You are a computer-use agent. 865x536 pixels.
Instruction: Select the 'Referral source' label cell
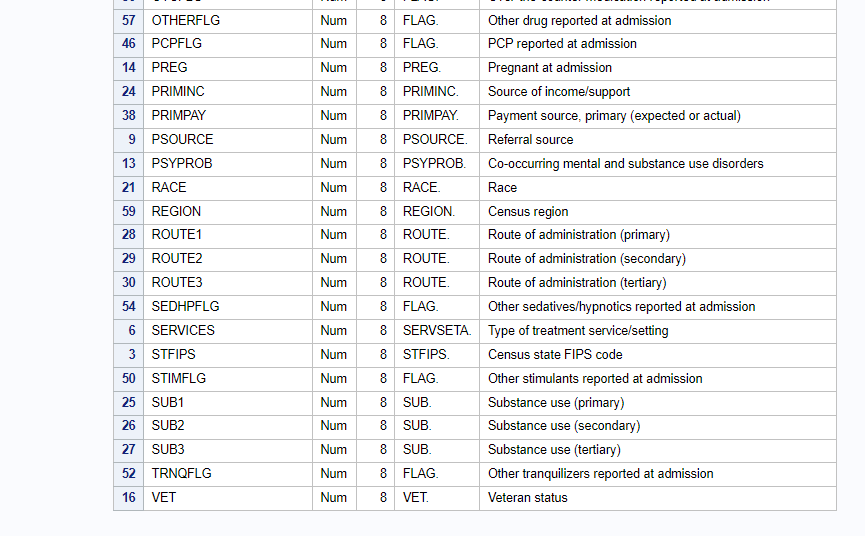coord(531,140)
